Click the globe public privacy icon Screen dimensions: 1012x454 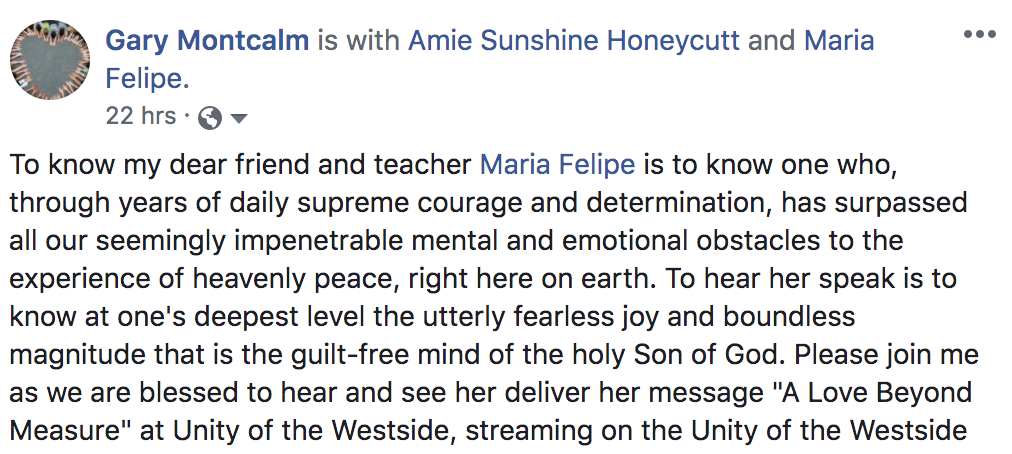coord(210,118)
